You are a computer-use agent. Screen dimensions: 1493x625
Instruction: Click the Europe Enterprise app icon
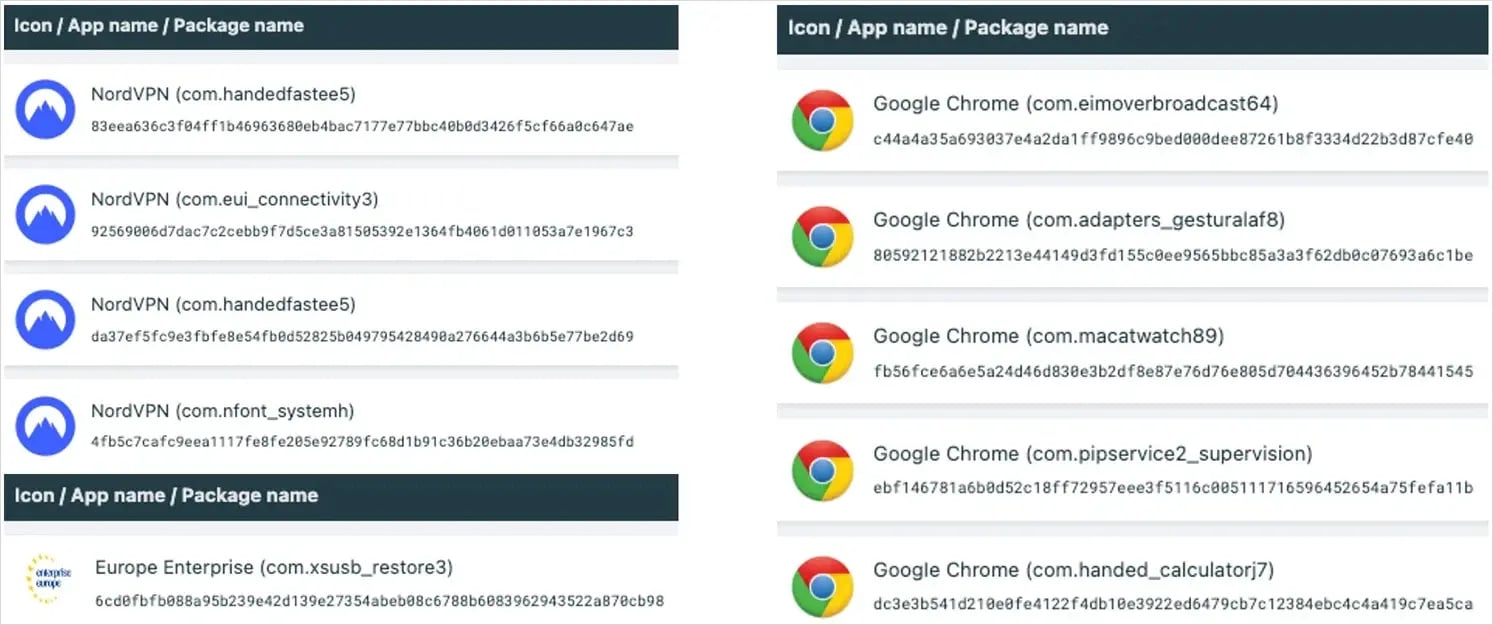click(46, 582)
